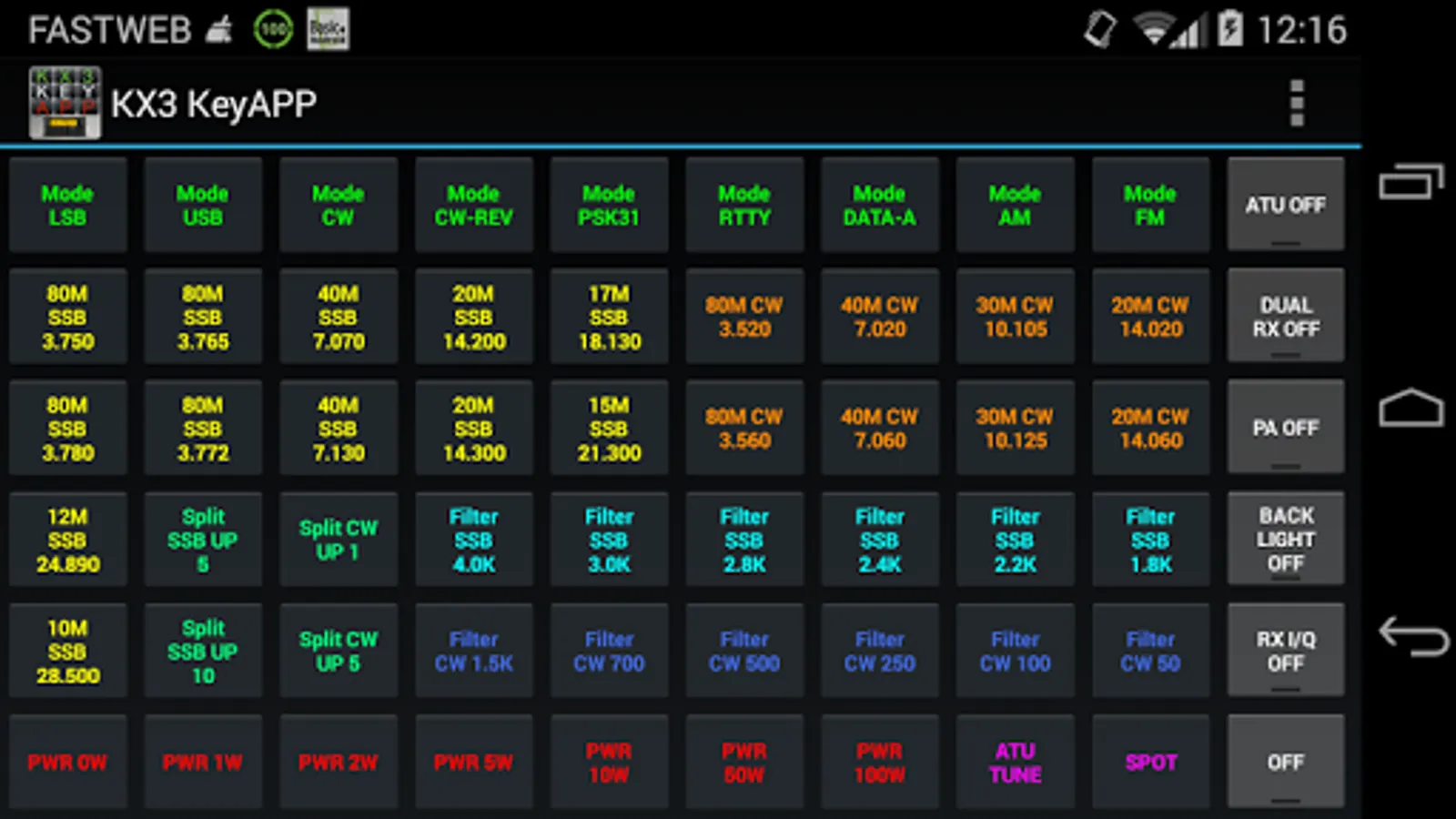1456x819 pixels.
Task: Select Mode CW-REV
Action: tap(473, 205)
